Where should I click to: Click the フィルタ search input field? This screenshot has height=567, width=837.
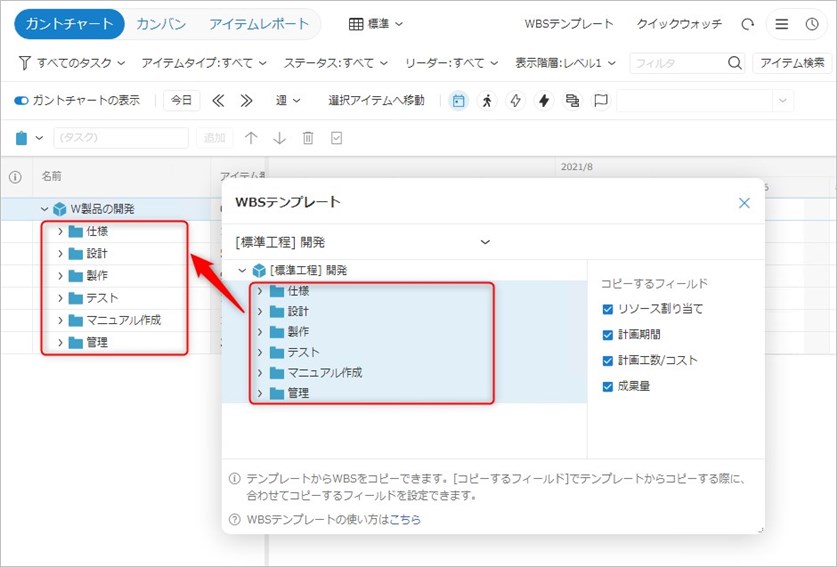[x=676, y=63]
